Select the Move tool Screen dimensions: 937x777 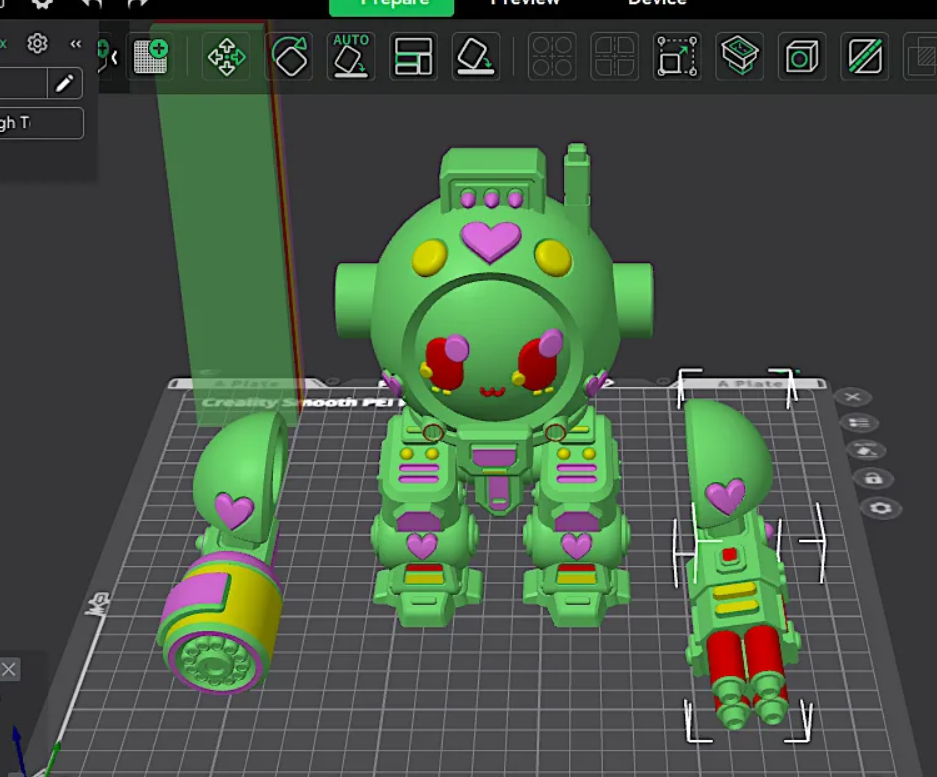click(226, 57)
